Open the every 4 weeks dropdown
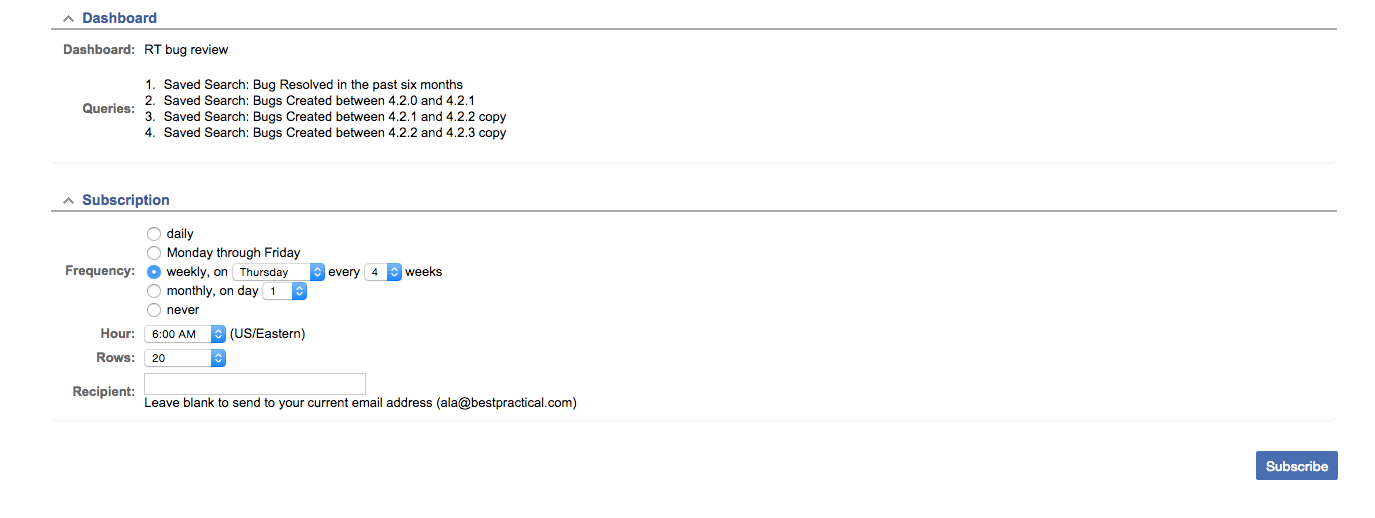Image resolution: width=1375 pixels, height=518 pixels. tap(382, 272)
